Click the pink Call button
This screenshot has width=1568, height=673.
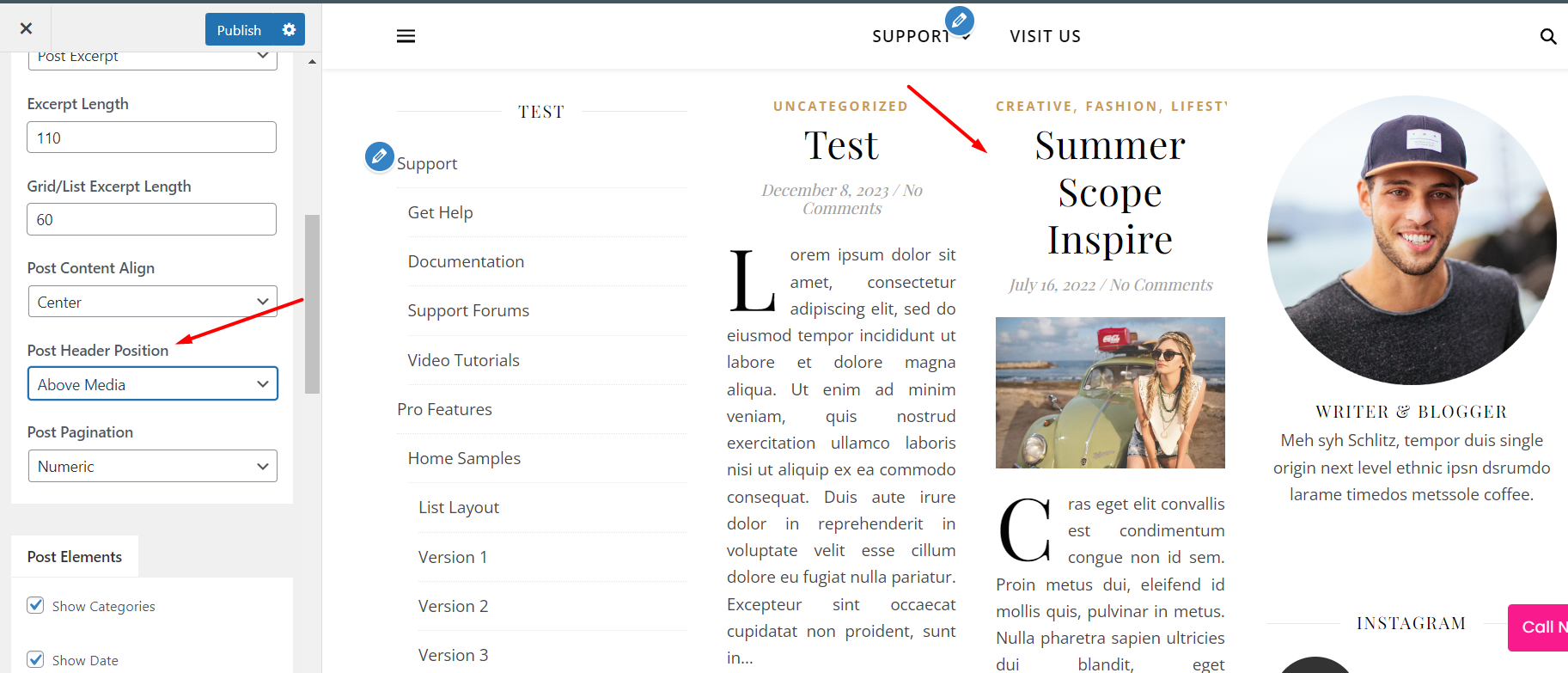(1538, 627)
